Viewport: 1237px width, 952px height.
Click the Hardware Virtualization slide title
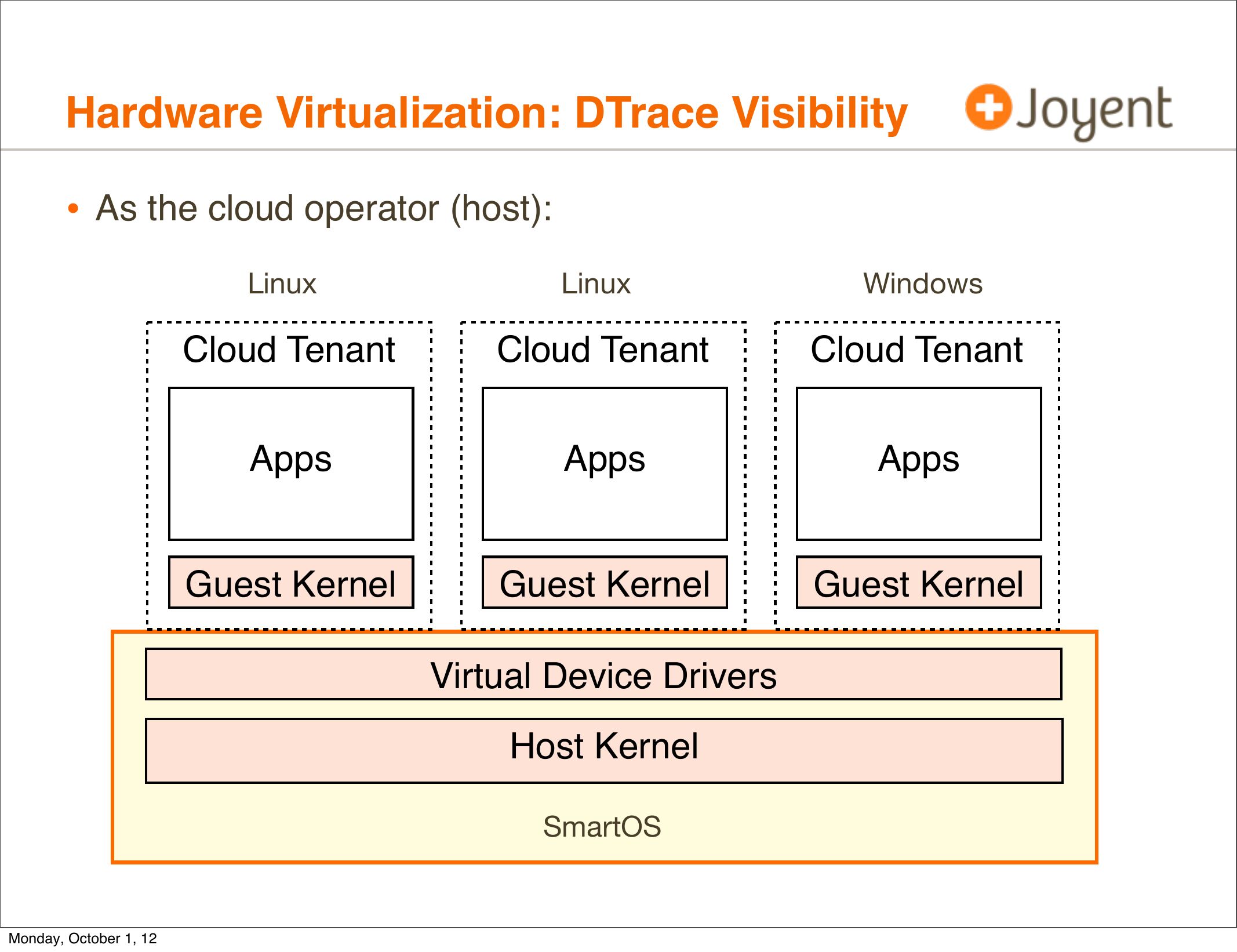[486, 113]
